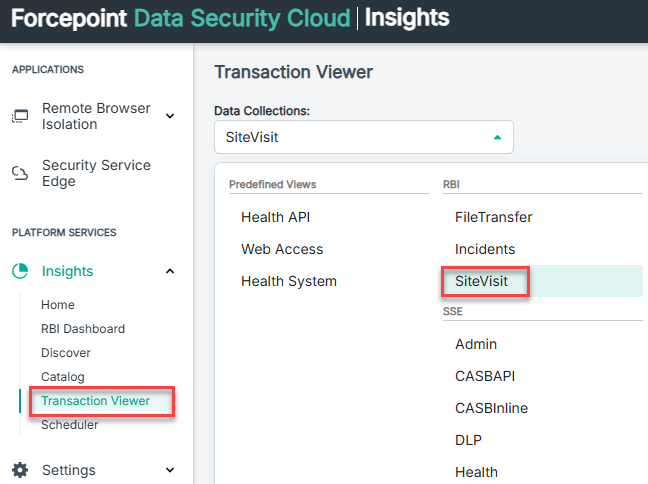Open the Home page under Insights

[x=58, y=305]
